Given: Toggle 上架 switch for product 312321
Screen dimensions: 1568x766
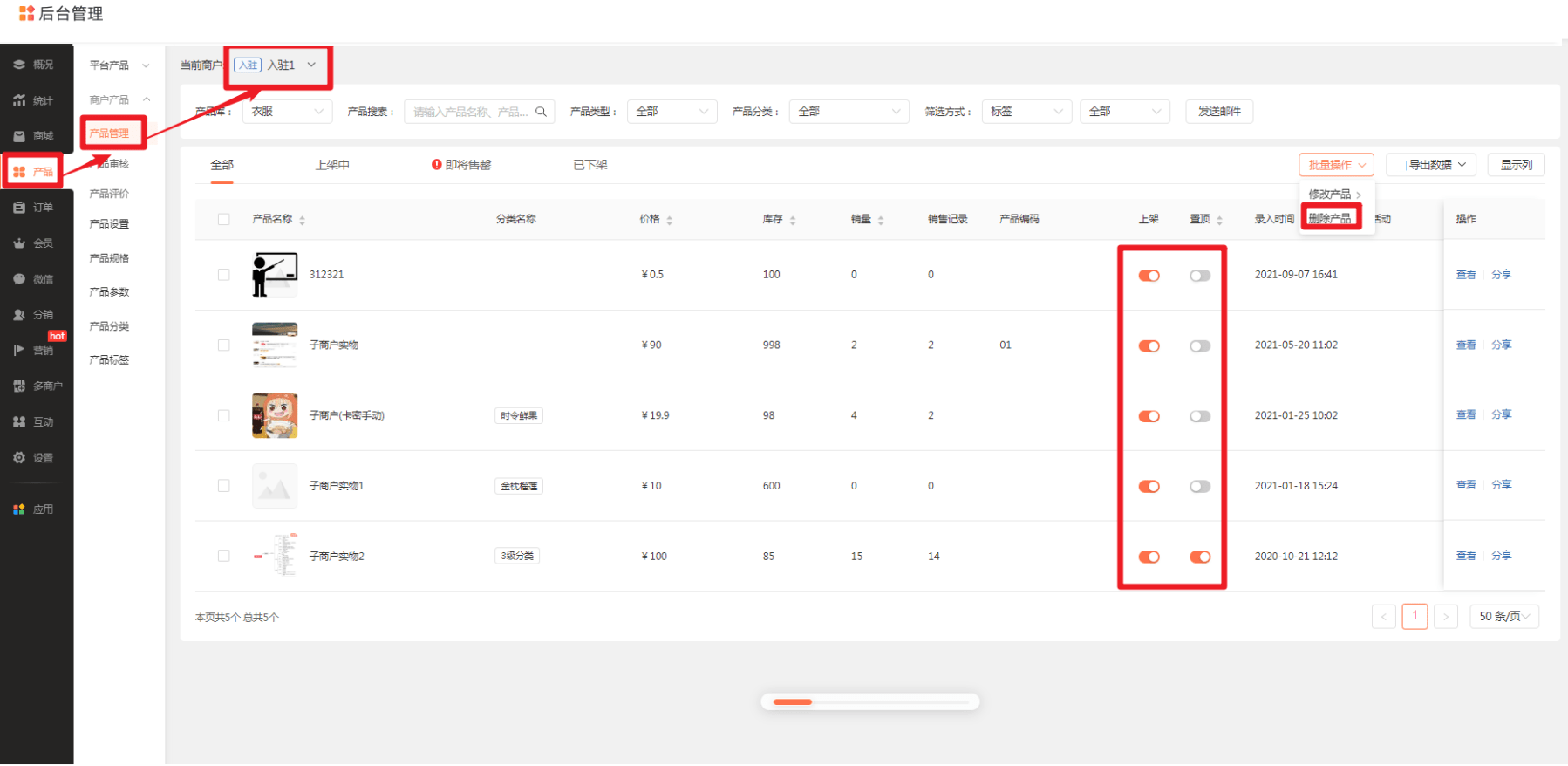Looking at the screenshot, I should click(x=1149, y=276).
